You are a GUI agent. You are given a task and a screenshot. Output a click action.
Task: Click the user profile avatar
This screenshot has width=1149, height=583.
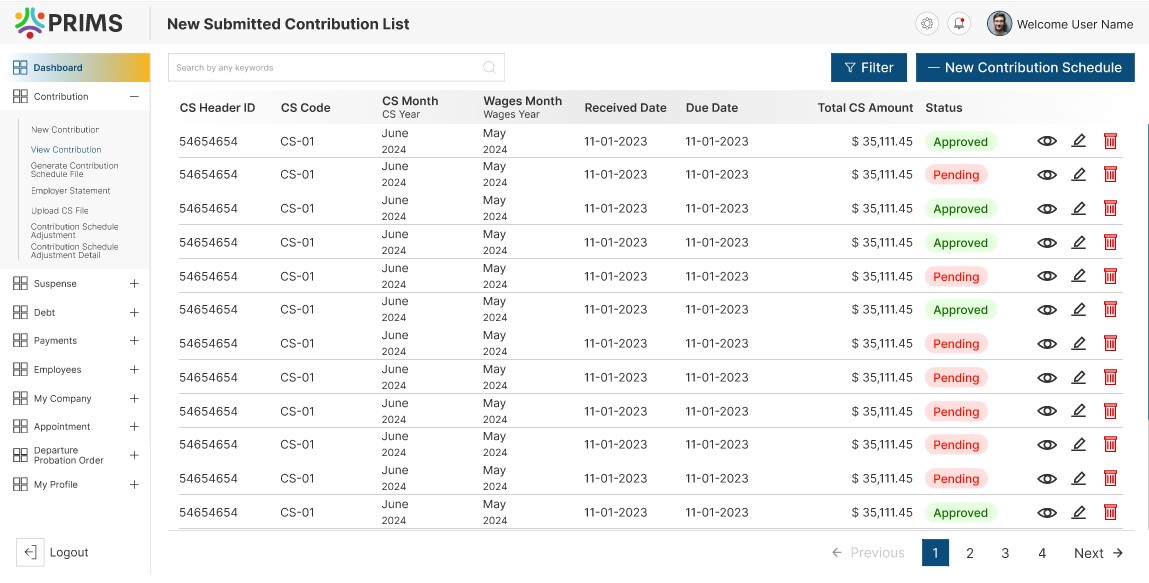coord(999,24)
